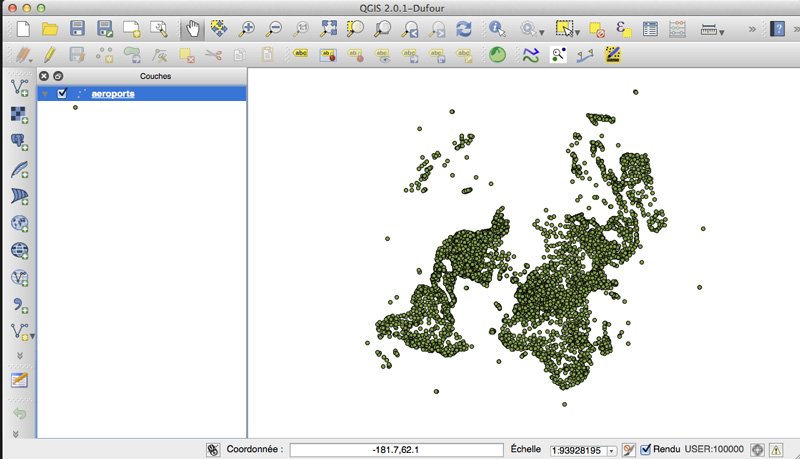Click USER:100000 CRS status button
Viewport: 800px width, 459px height.
(x=713, y=450)
